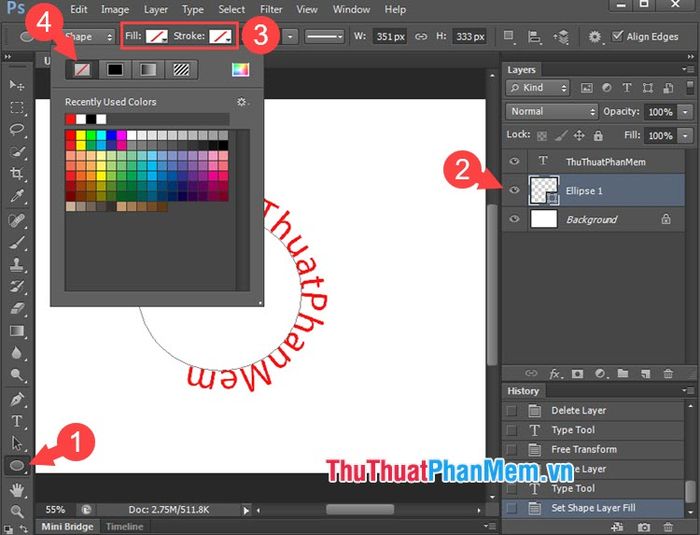Add layer style with fx button

[555, 374]
